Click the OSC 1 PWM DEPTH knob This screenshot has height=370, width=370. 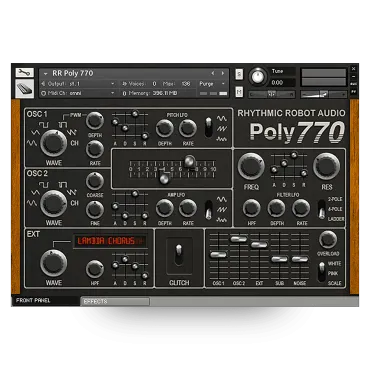coord(95,121)
